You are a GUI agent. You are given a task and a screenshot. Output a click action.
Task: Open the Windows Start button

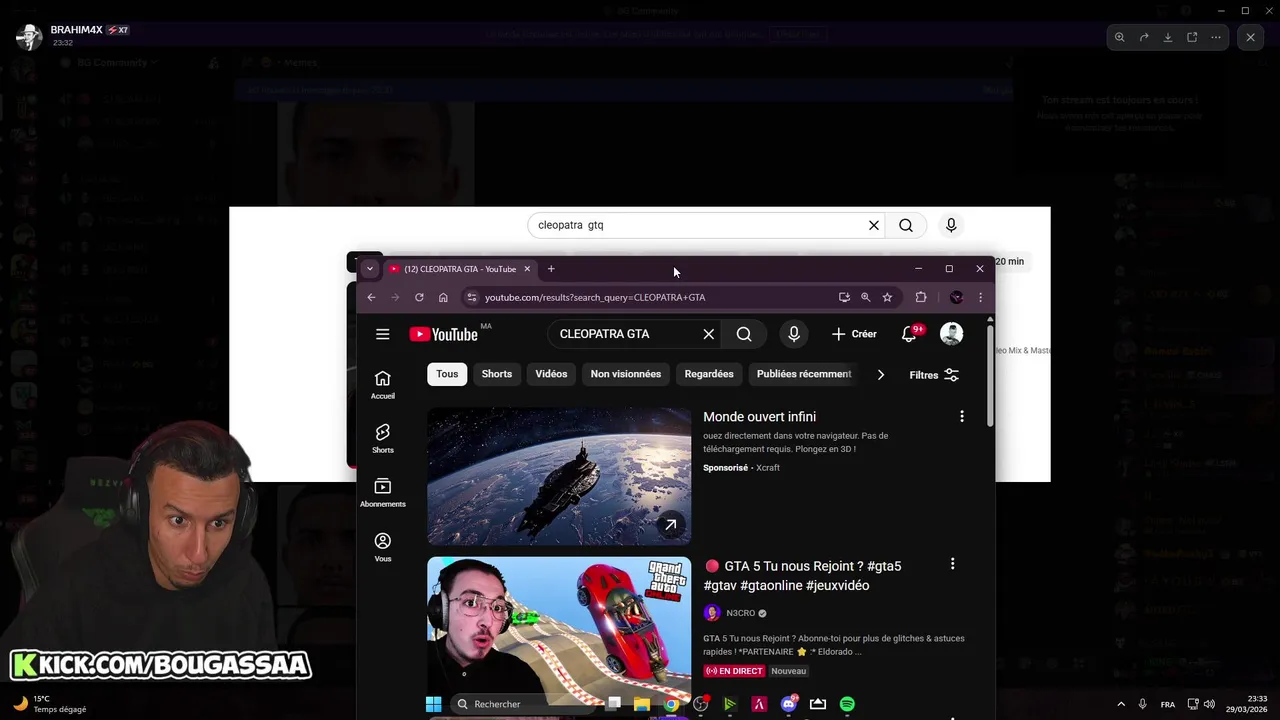[433, 704]
